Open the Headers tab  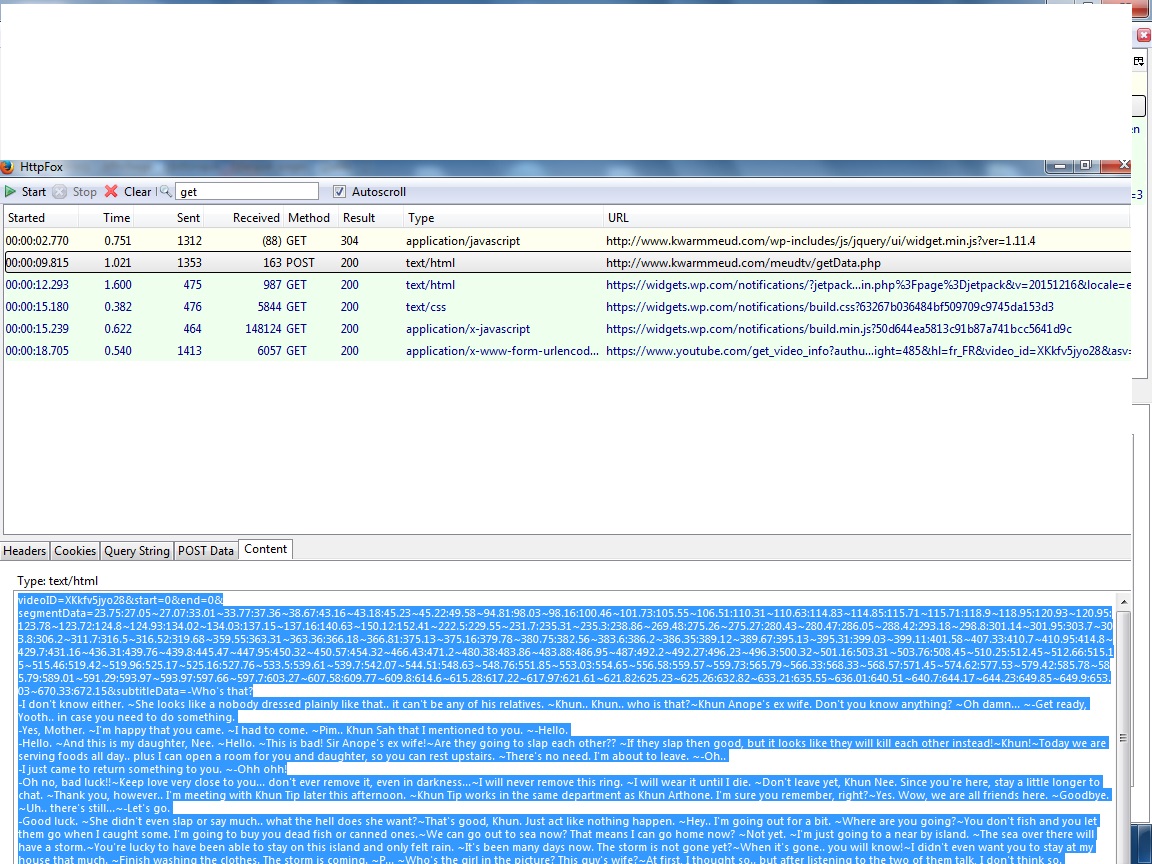24,550
